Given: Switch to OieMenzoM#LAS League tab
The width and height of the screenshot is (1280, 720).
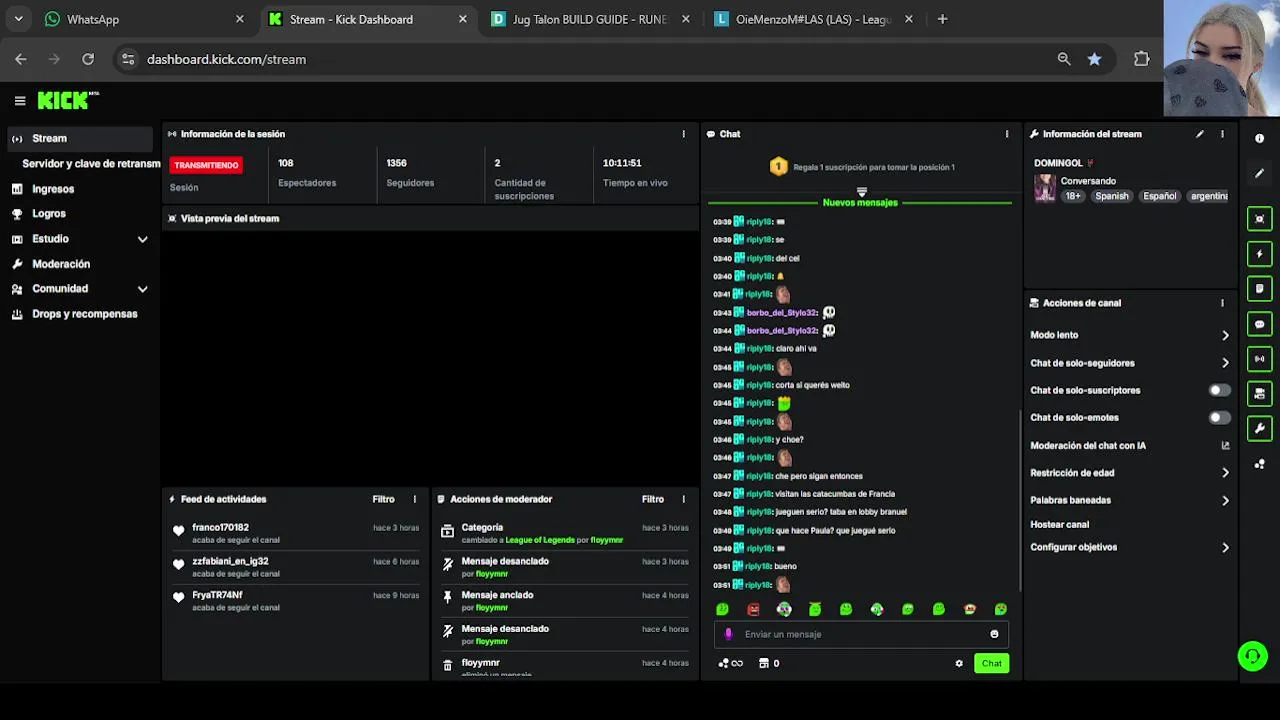Looking at the screenshot, I should (x=812, y=19).
